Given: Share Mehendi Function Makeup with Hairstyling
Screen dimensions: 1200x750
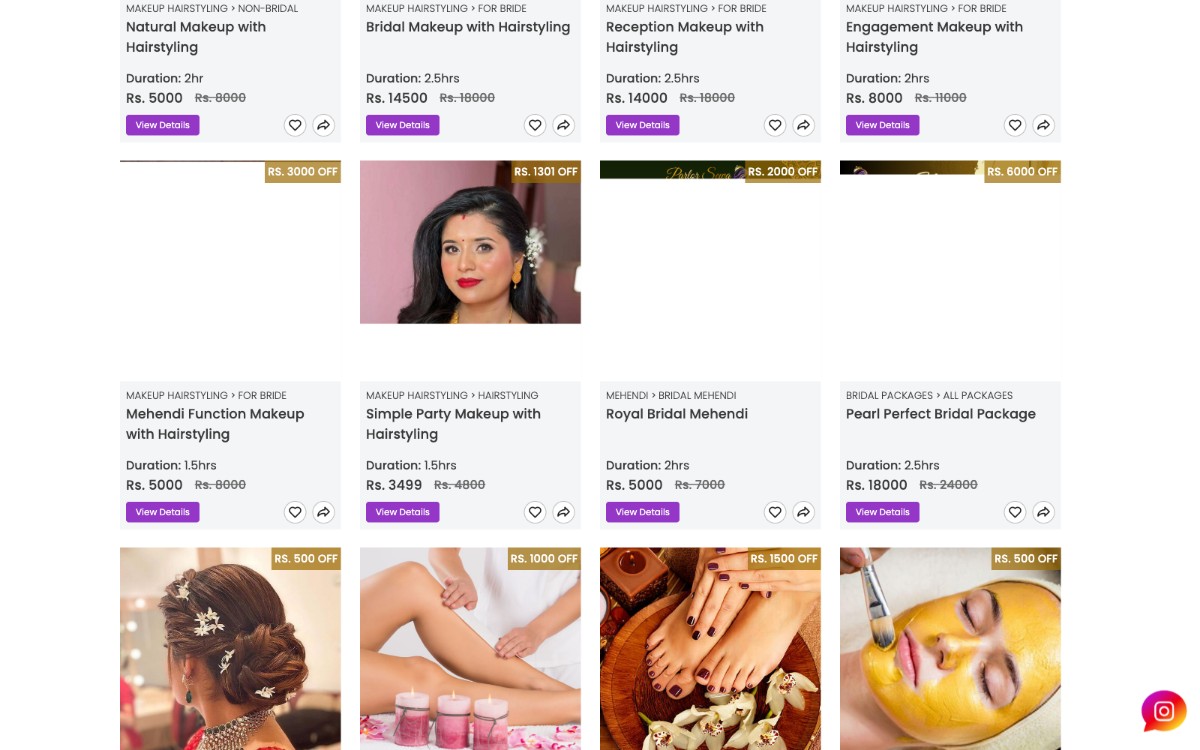Looking at the screenshot, I should (x=323, y=512).
